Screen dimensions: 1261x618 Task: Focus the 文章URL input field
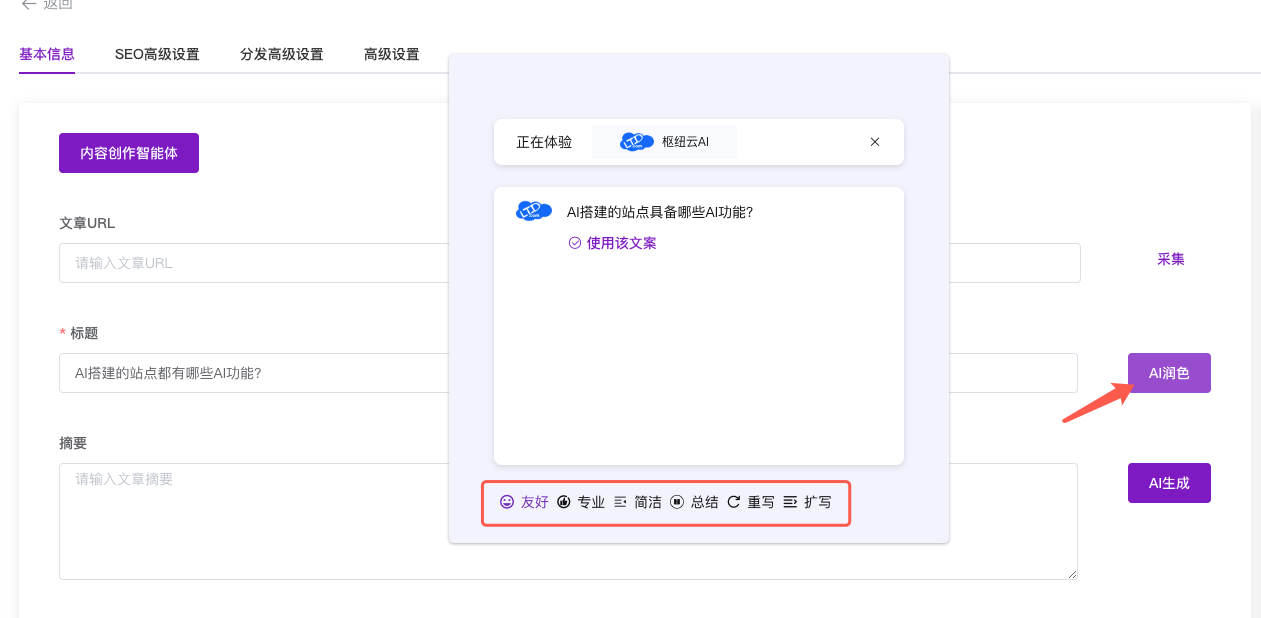(250, 263)
